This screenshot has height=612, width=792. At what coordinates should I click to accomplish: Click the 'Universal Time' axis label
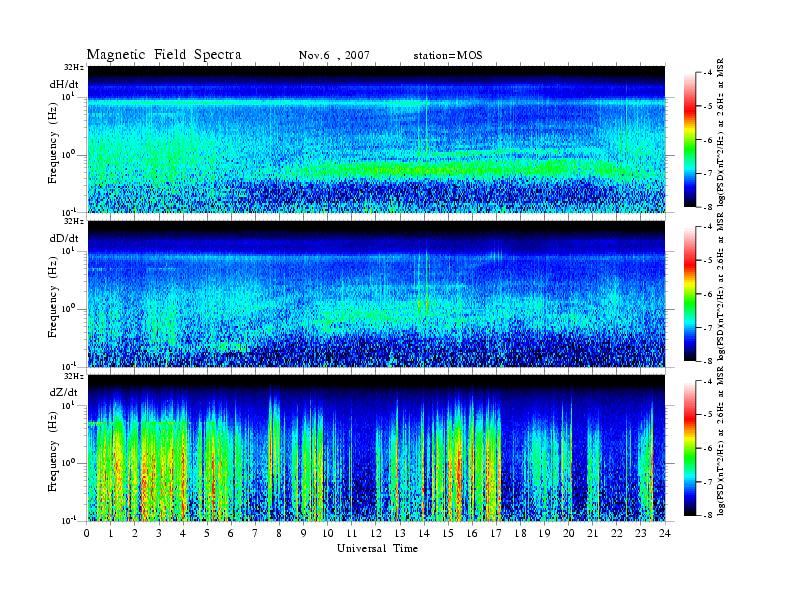point(377,548)
